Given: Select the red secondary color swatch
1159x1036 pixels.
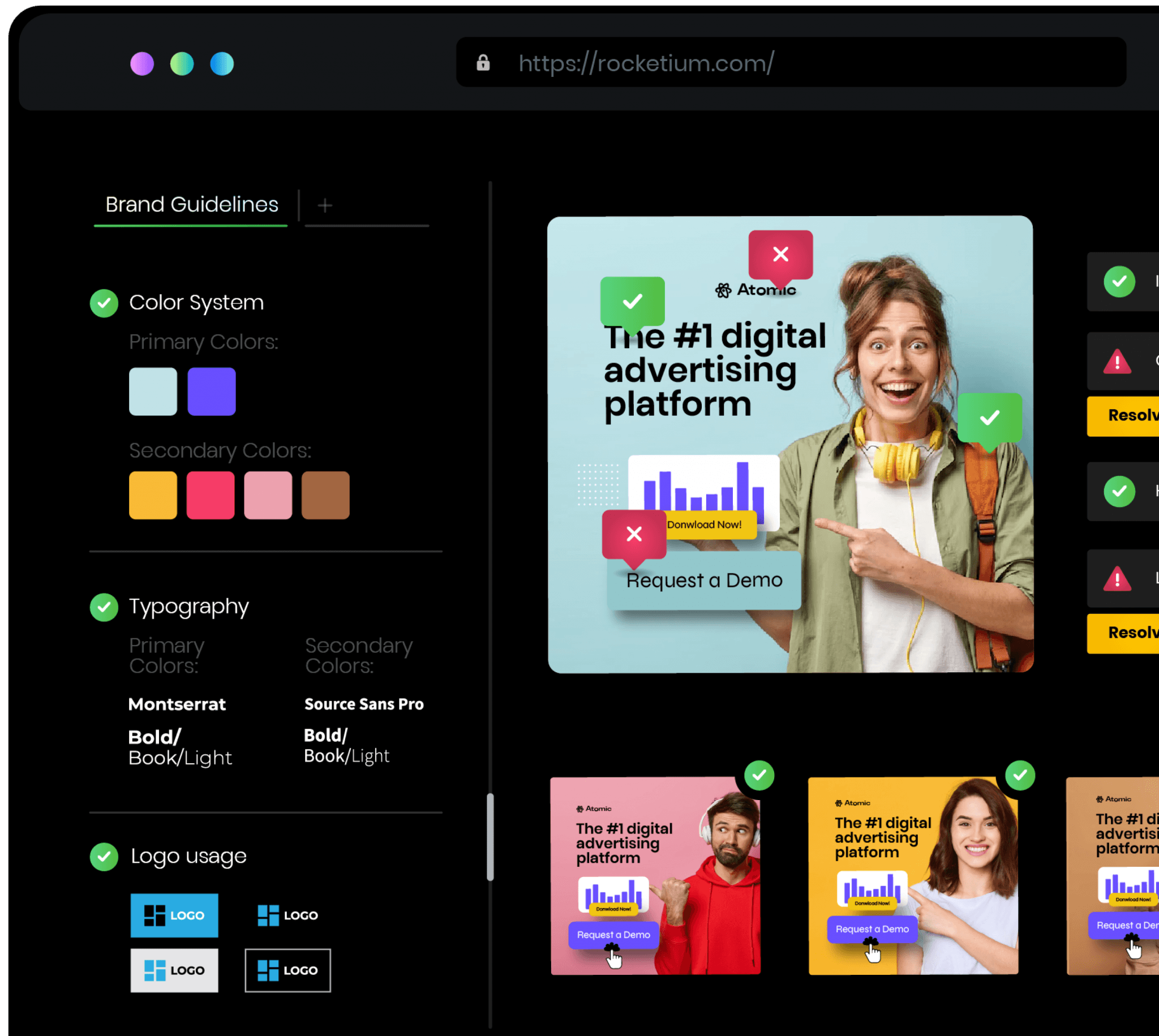Looking at the screenshot, I should pos(211,495).
